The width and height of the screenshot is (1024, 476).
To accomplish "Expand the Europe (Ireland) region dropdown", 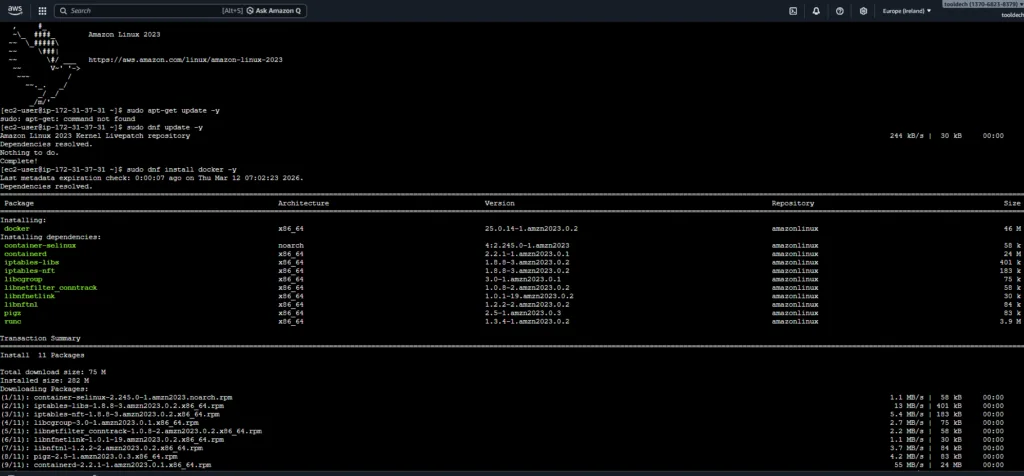I will [x=907, y=11].
